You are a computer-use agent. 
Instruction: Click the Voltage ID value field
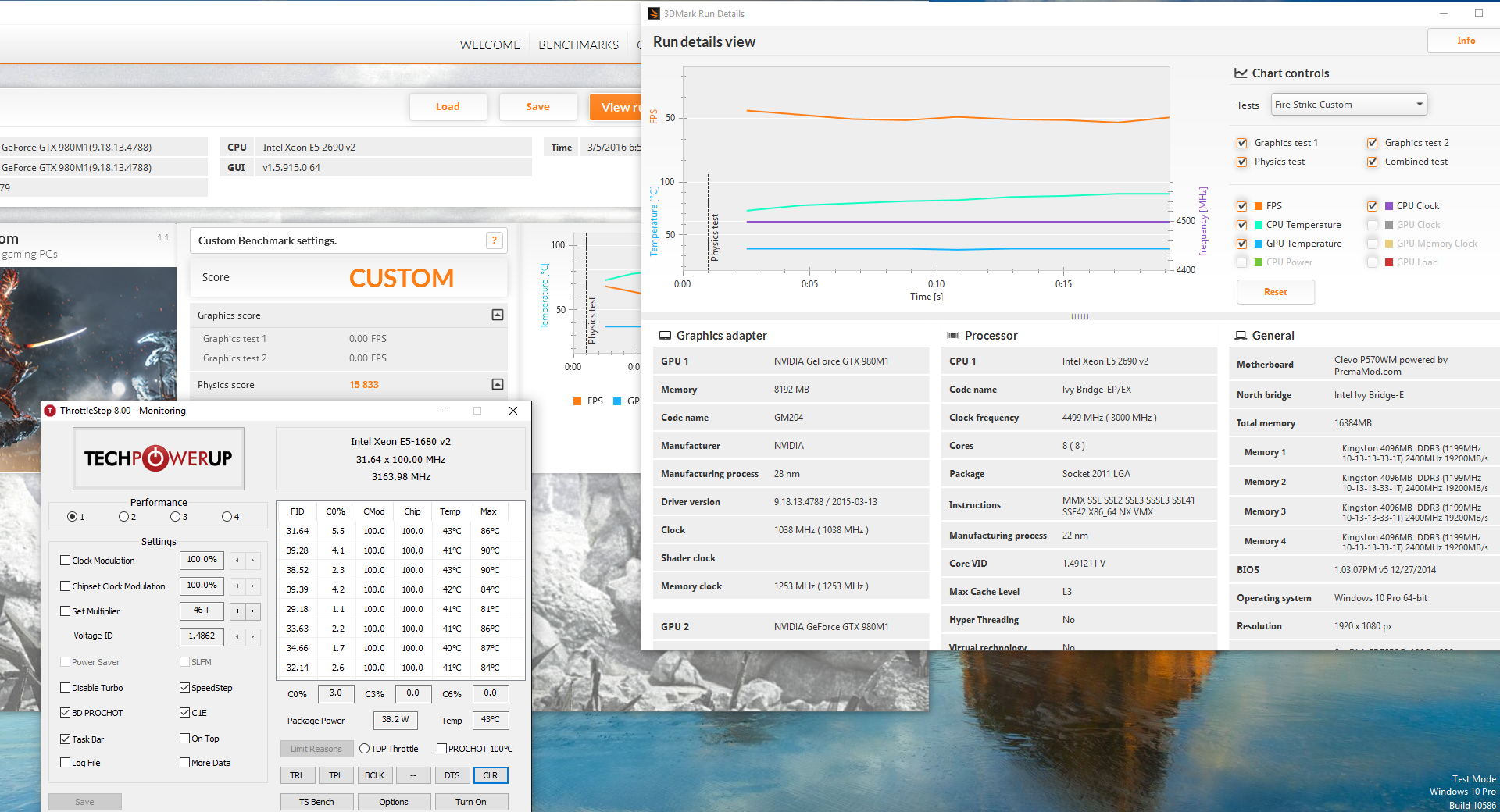(202, 636)
